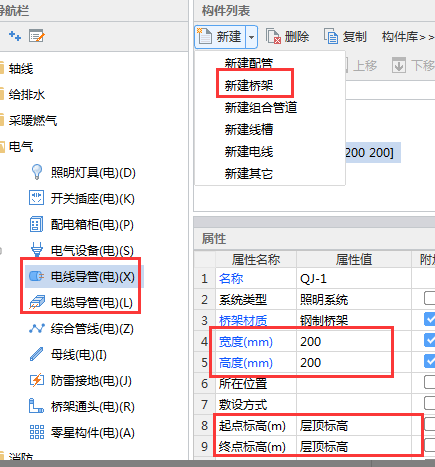Viewport: 435px width, 467px height.
Task: Select the 电线导管(电)(X) icon
Action: tap(36, 276)
